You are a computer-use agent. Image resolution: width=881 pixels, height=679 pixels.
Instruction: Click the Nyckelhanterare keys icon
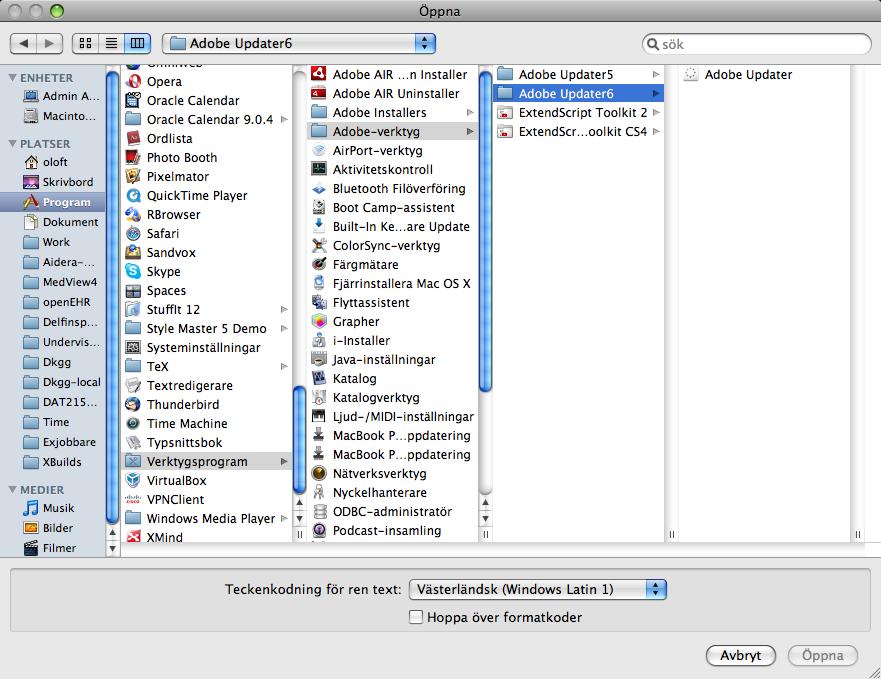(319, 492)
